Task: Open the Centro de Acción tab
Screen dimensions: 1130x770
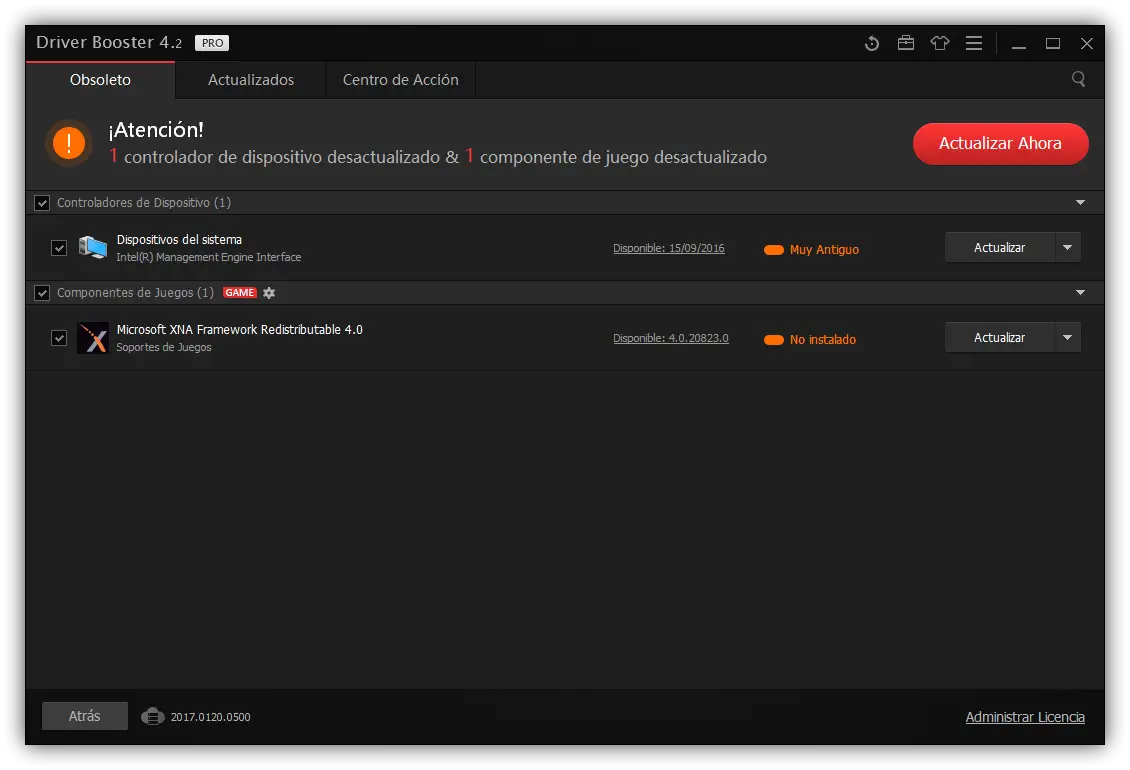Action: pyautogui.click(x=401, y=80)
